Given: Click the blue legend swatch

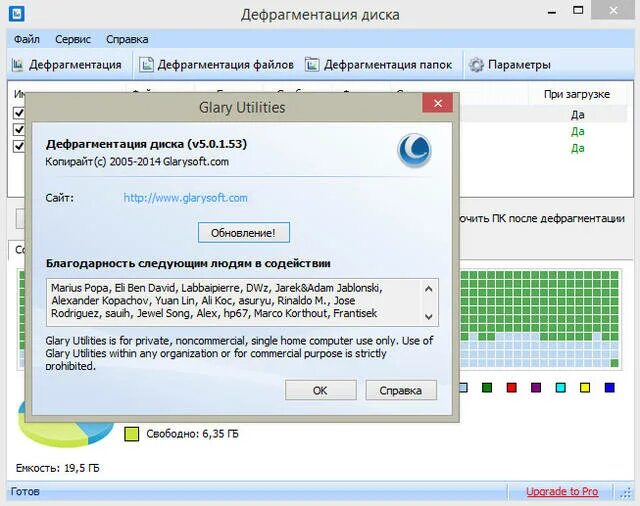Looking at the screenshot, I should click(x=609, y=387).
